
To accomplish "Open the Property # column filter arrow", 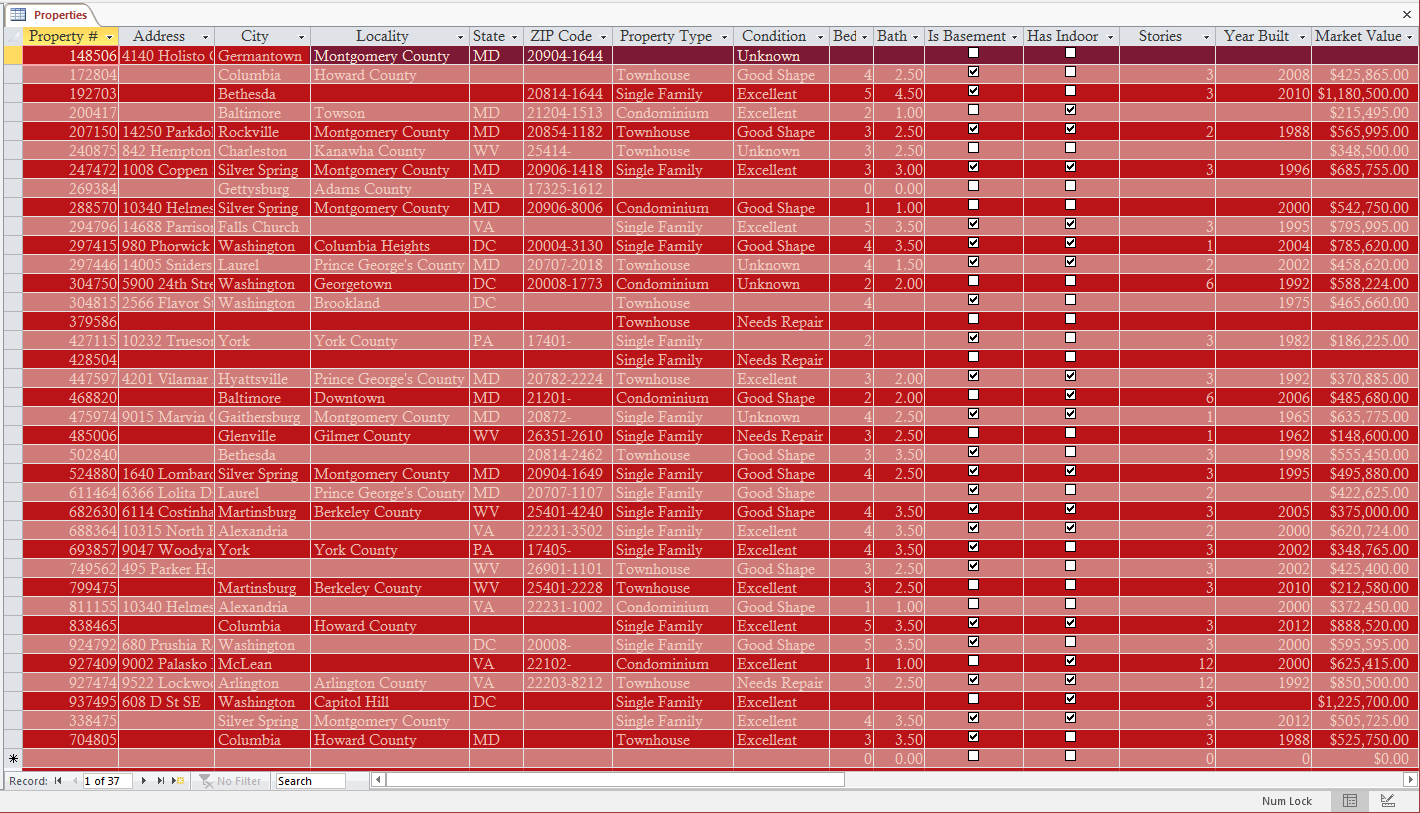I will pos(109,37).
